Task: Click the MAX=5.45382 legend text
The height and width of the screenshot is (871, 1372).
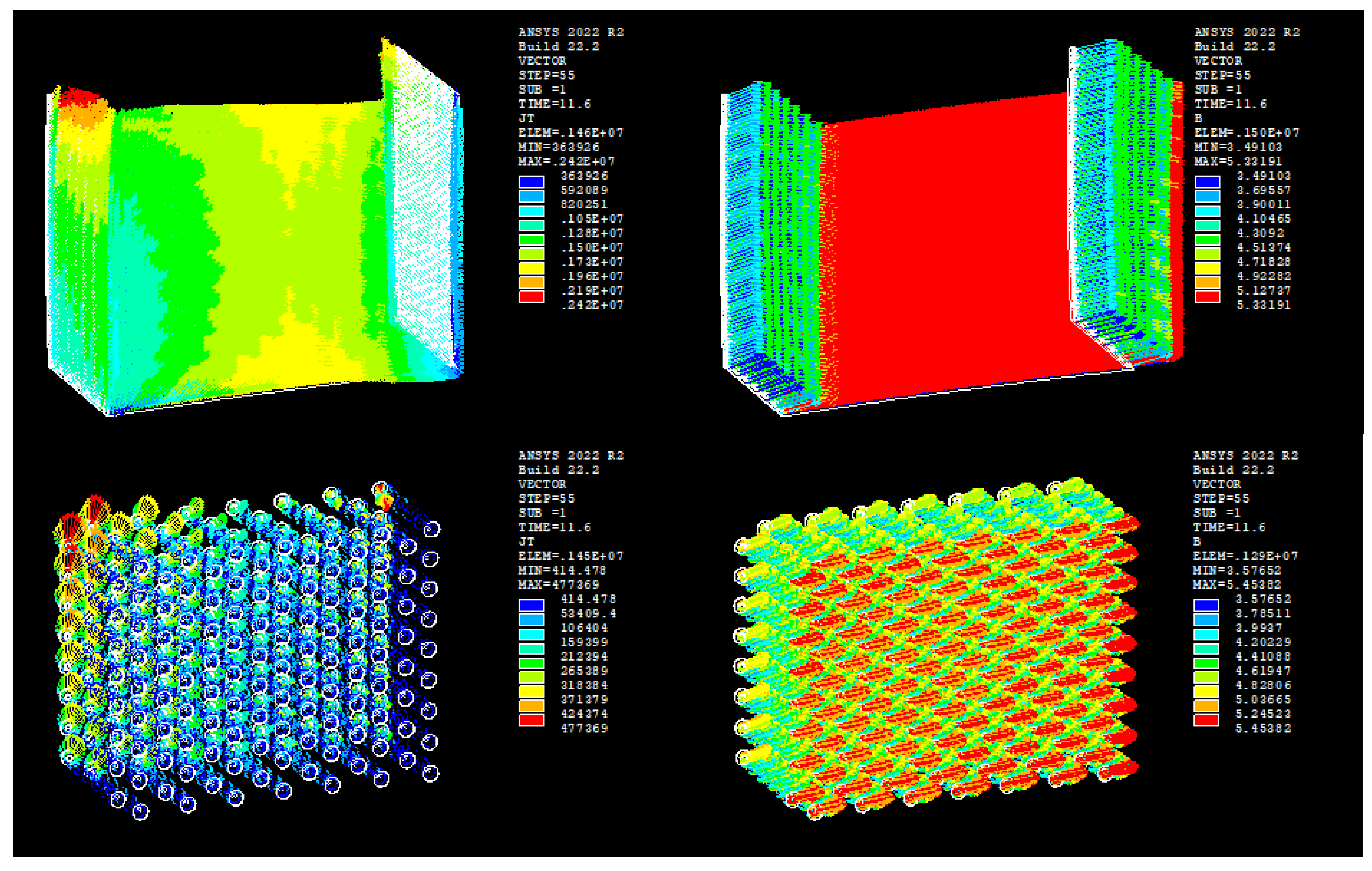Action: click(x=1237, y=584)
